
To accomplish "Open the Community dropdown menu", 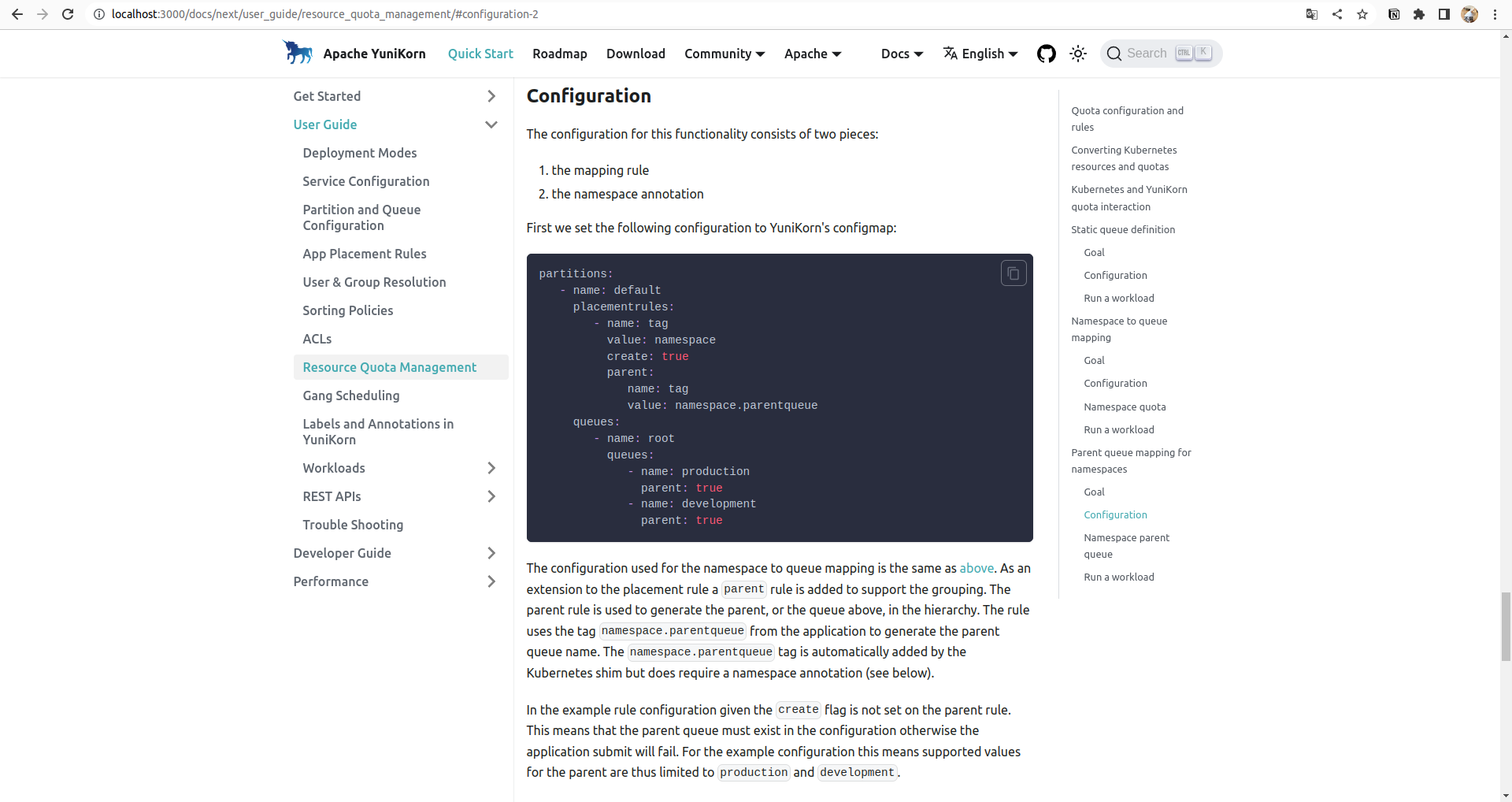I will 724,54.
